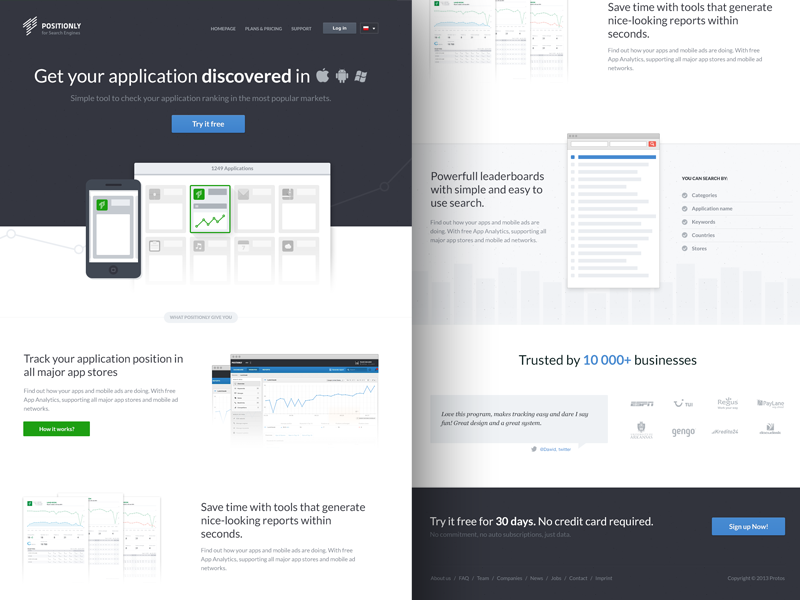The width and height of the screenshot is (800, 600).
Task: Click the check mark next to Categories
Action: point(685,195)
